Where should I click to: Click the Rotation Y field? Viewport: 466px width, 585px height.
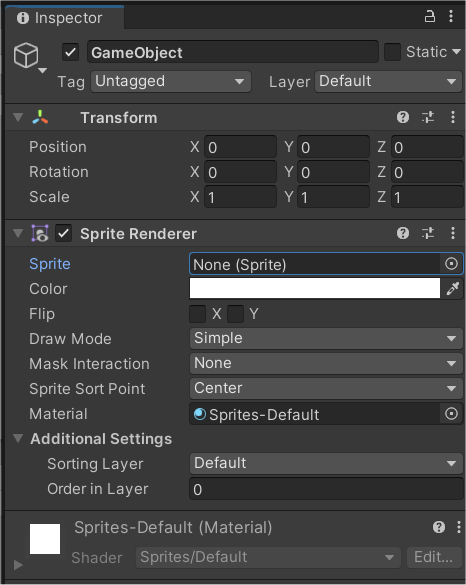point(334,172)
